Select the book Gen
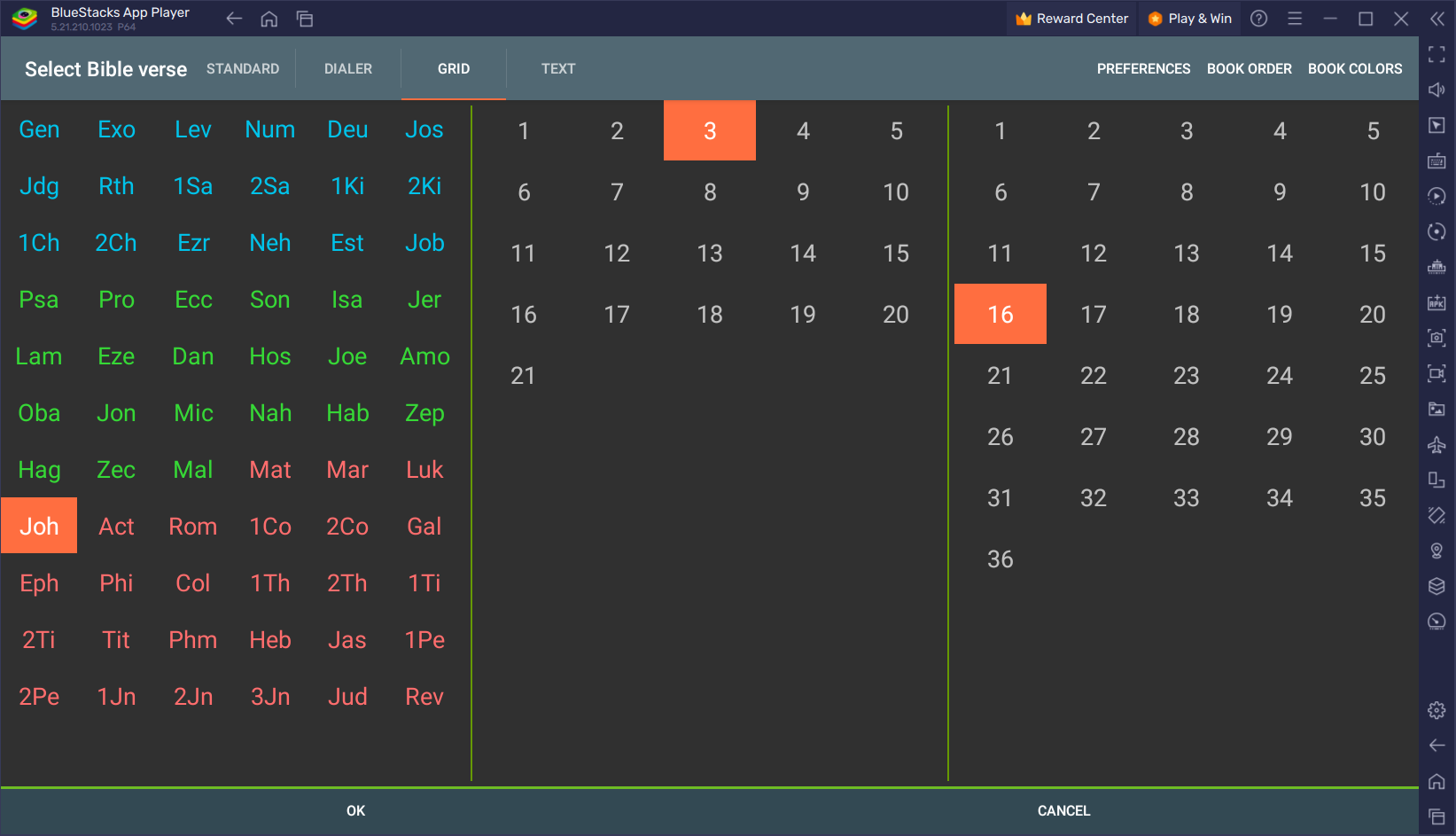Viewport: 1456px width, 836px height. click(39, 129)
